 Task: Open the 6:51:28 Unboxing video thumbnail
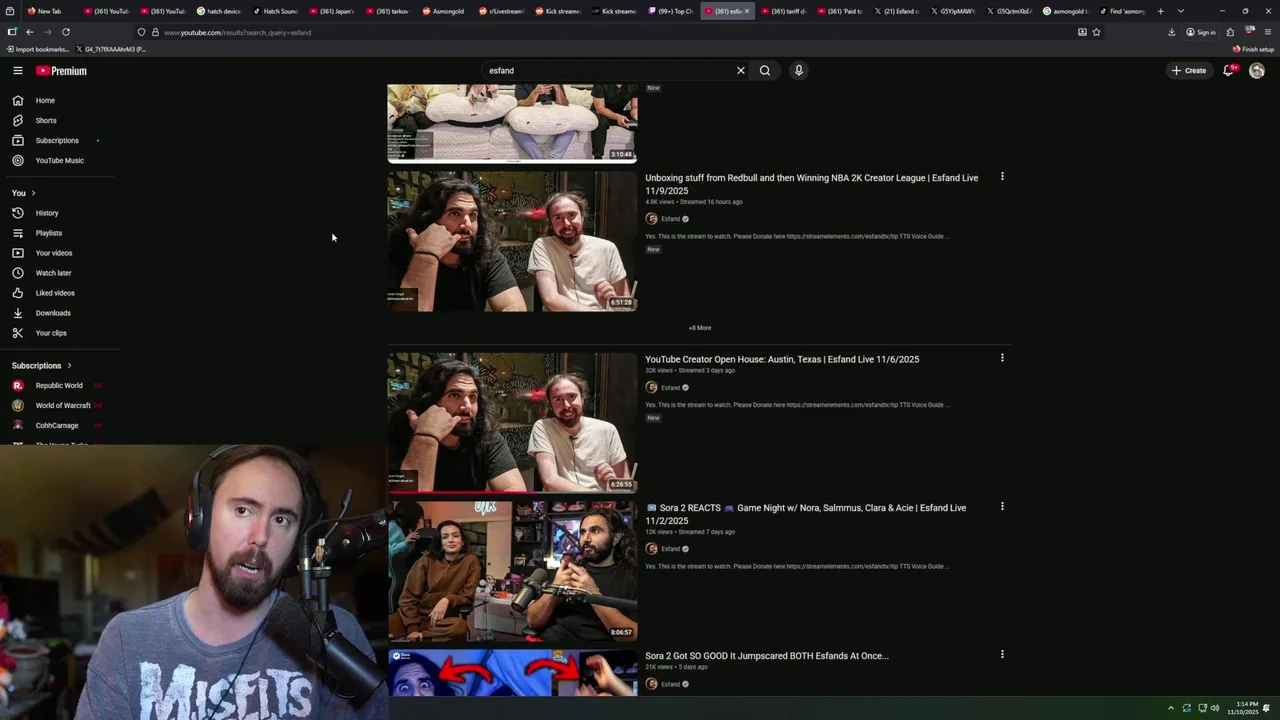[x=512, y=241]
